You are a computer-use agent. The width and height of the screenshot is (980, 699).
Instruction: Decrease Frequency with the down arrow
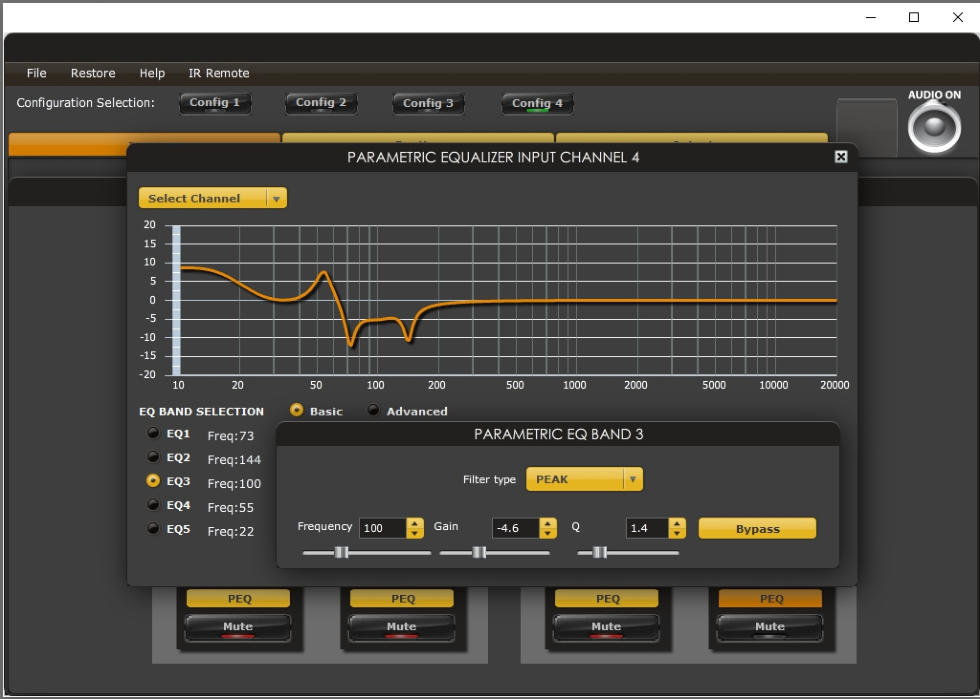pyautogui.click(x=415, y=533)
